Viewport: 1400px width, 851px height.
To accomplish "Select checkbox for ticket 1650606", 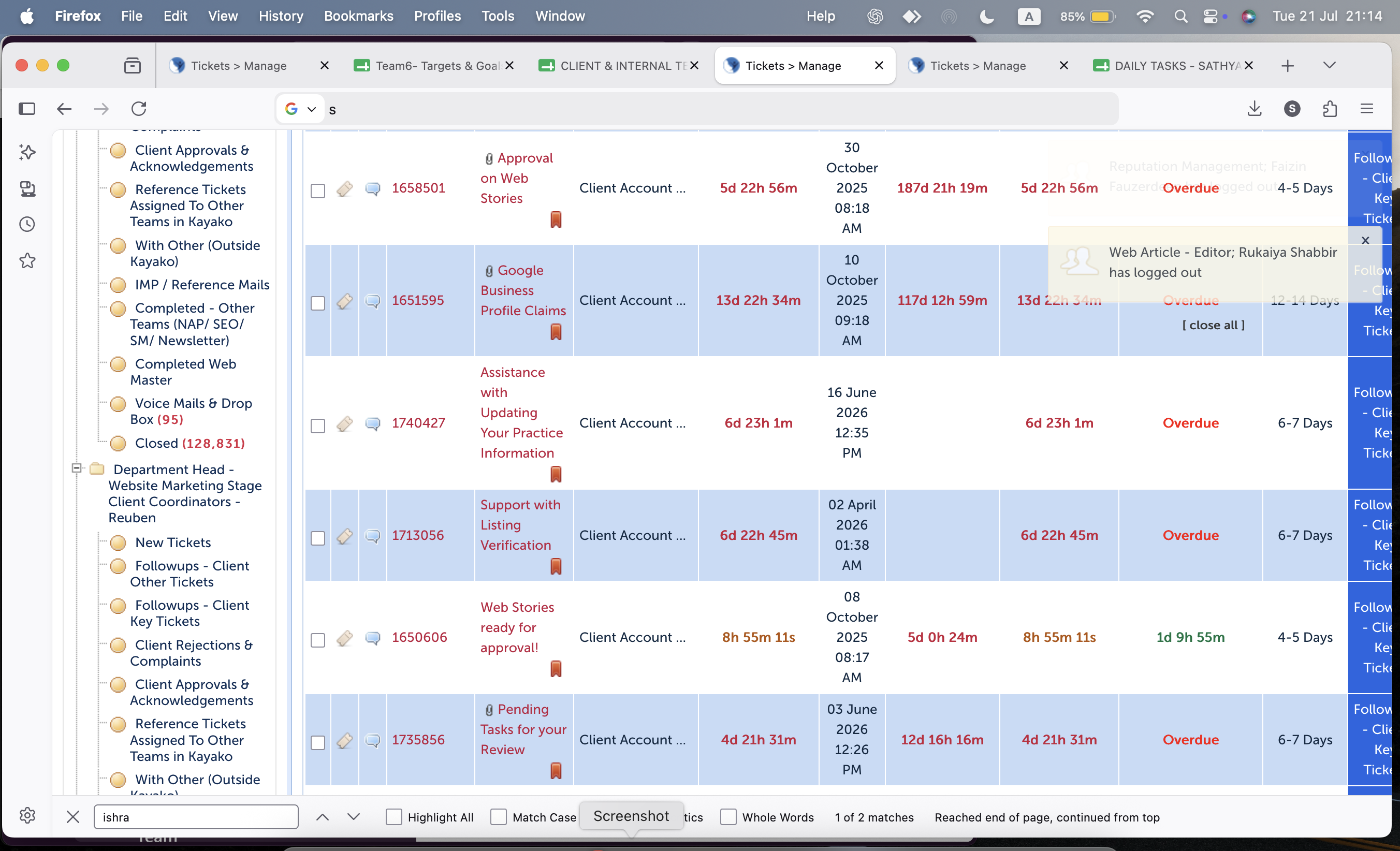I will 317,640.
